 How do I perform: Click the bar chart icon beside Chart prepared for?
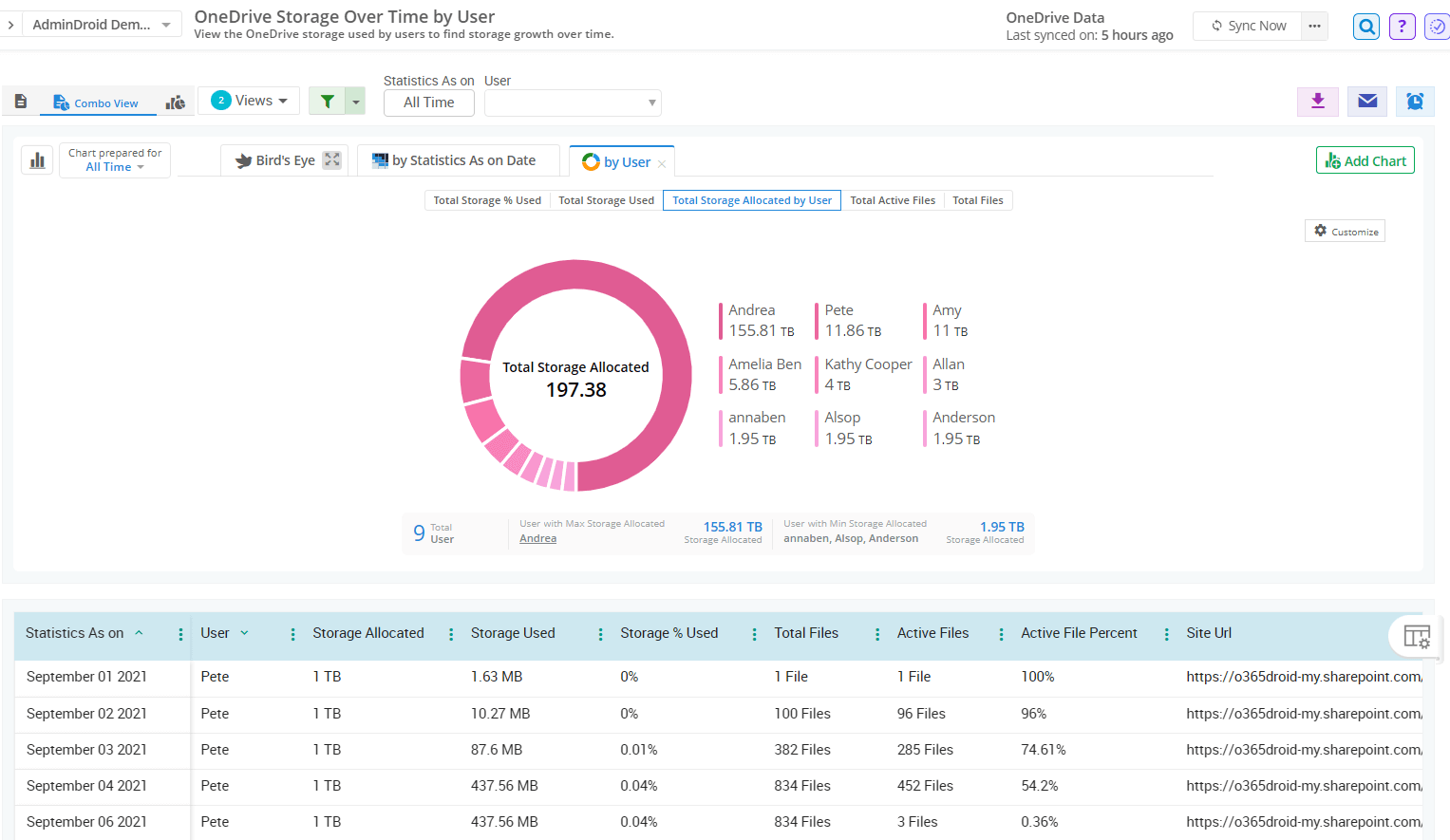coord(37,159)
